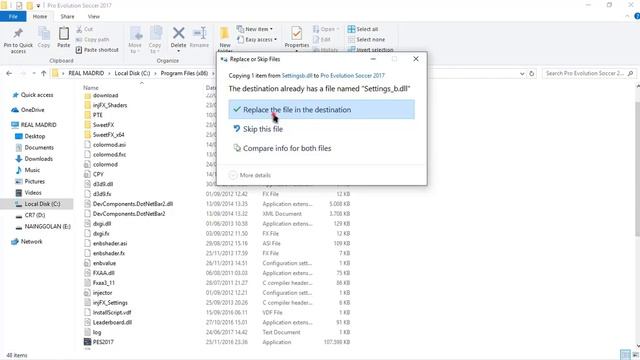640x360 pixels.
Task: Choose Replace the file in the destination
Action: coord(322,109)
